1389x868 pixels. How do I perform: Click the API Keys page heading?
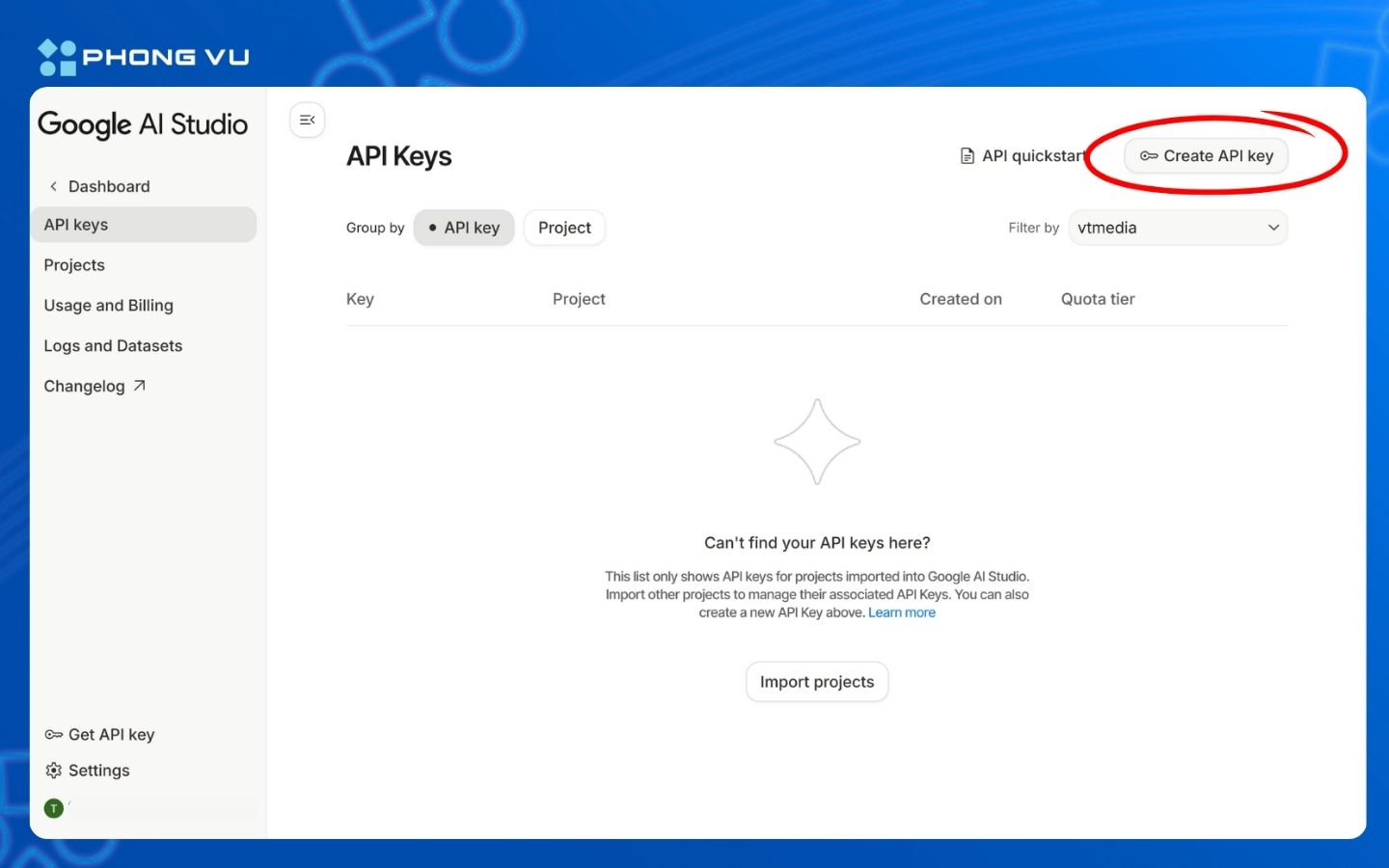click(x=399, y=156)
